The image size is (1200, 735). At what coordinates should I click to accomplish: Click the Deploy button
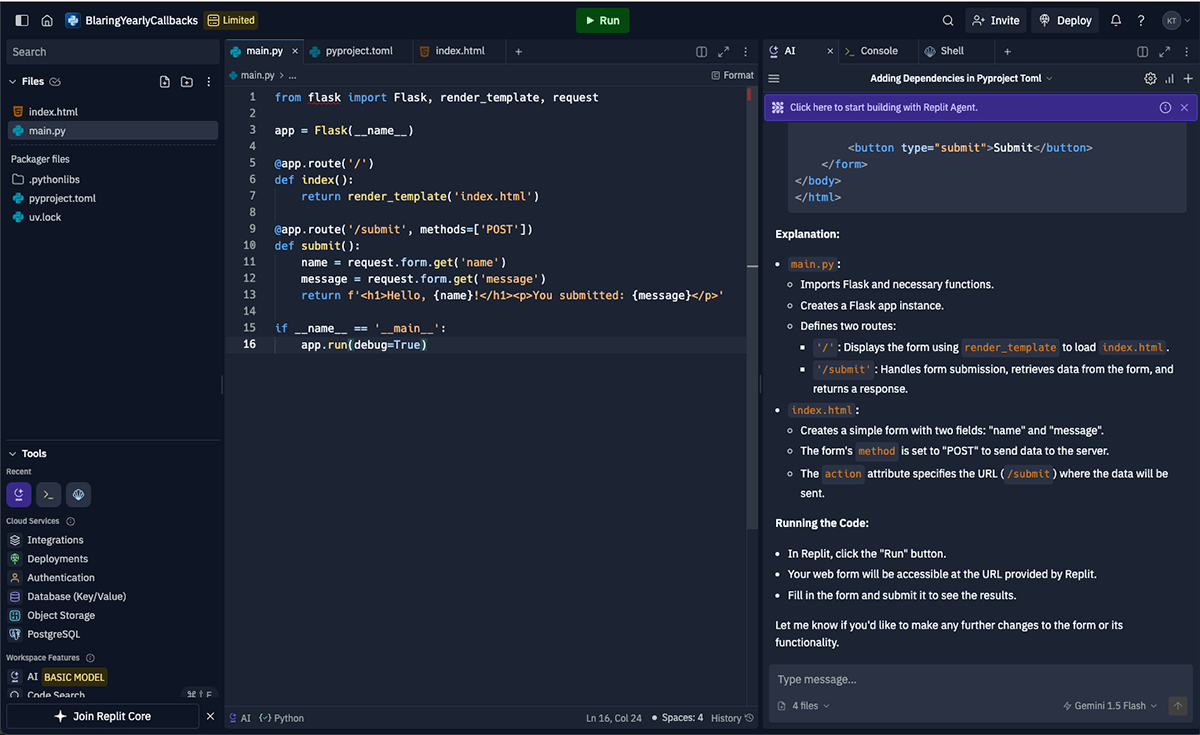click(1065, 20)
